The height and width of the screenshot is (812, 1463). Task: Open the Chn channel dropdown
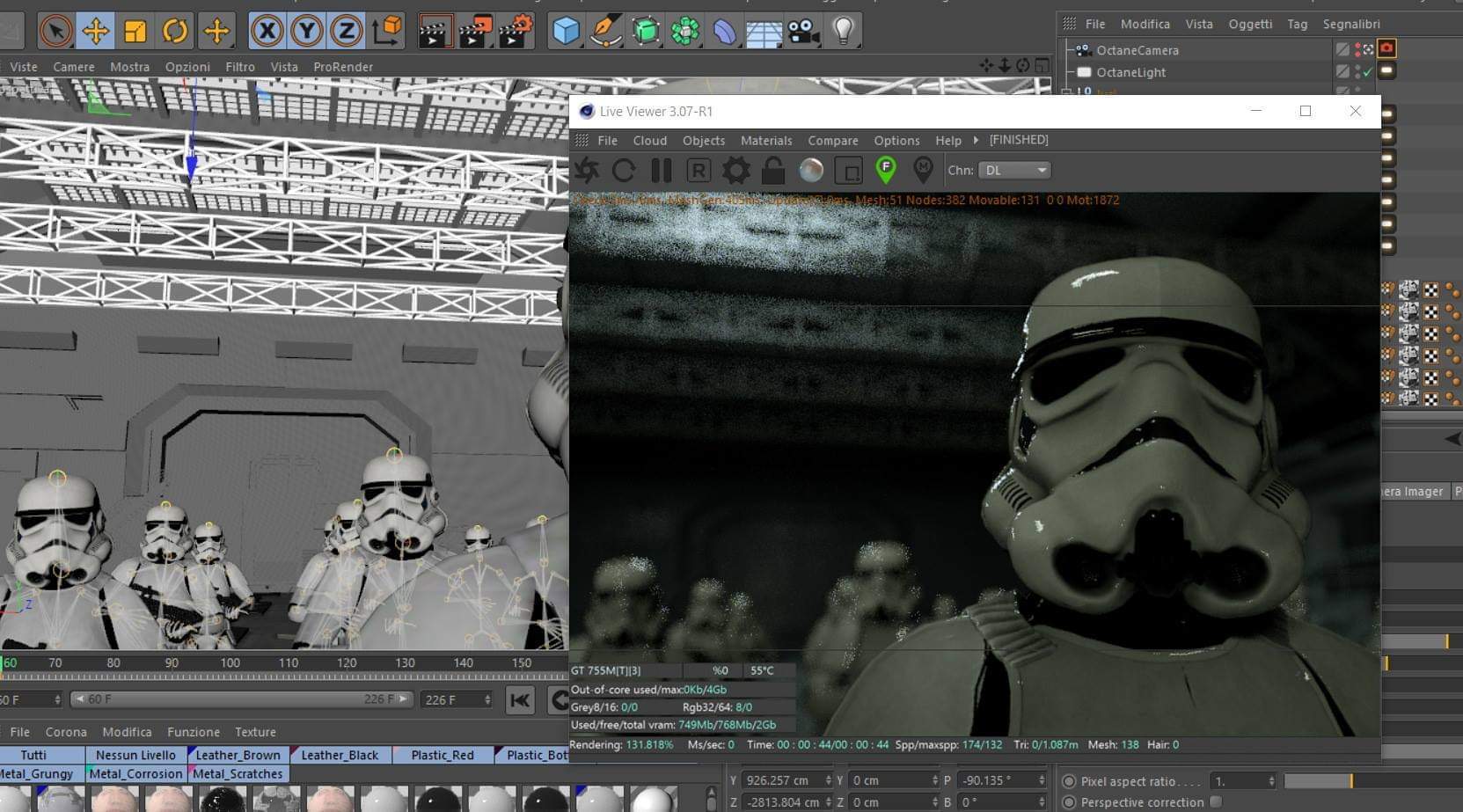[x=1014, y=170]
